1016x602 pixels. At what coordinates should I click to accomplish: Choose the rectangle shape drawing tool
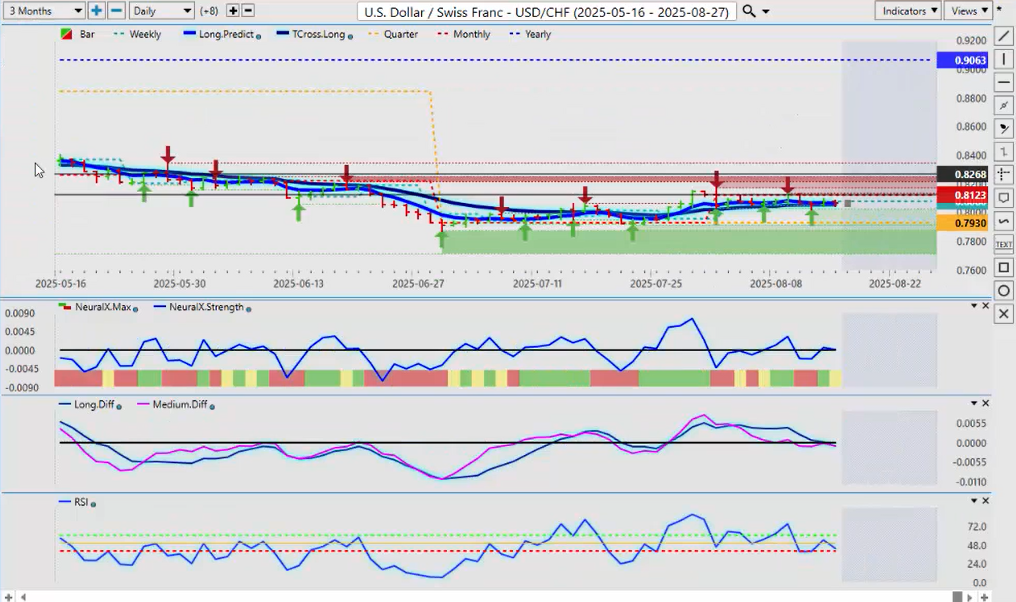[x=1004, y=268]
